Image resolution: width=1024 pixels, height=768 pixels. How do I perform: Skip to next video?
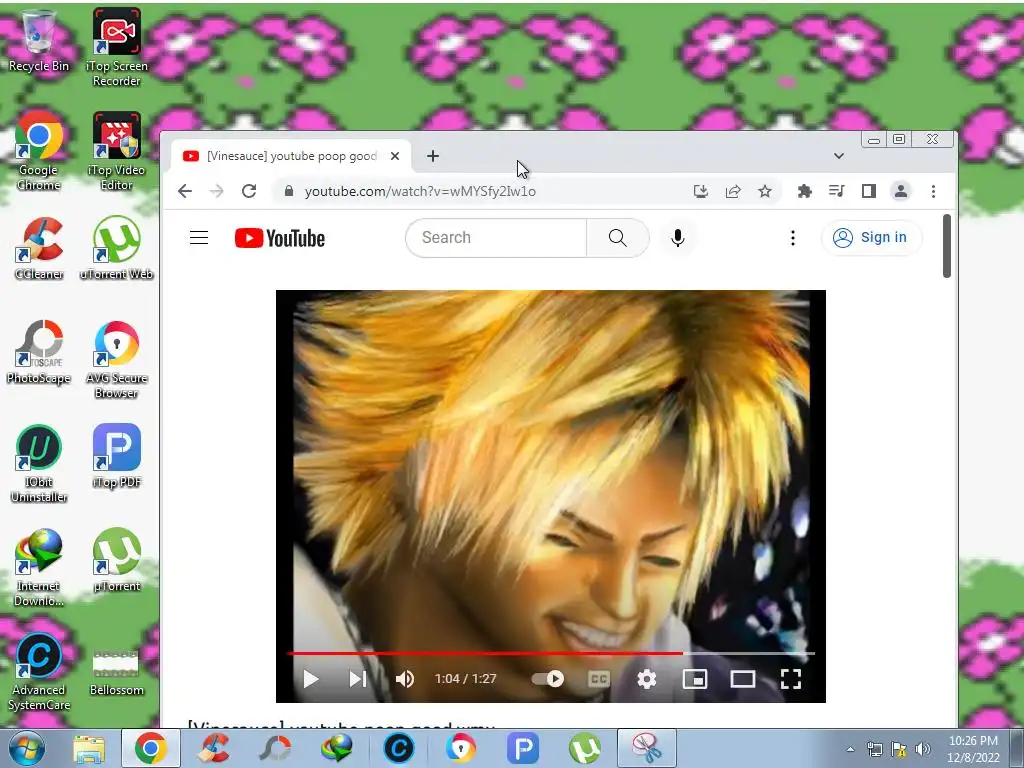pyautogui.click(x=357, y=679)
